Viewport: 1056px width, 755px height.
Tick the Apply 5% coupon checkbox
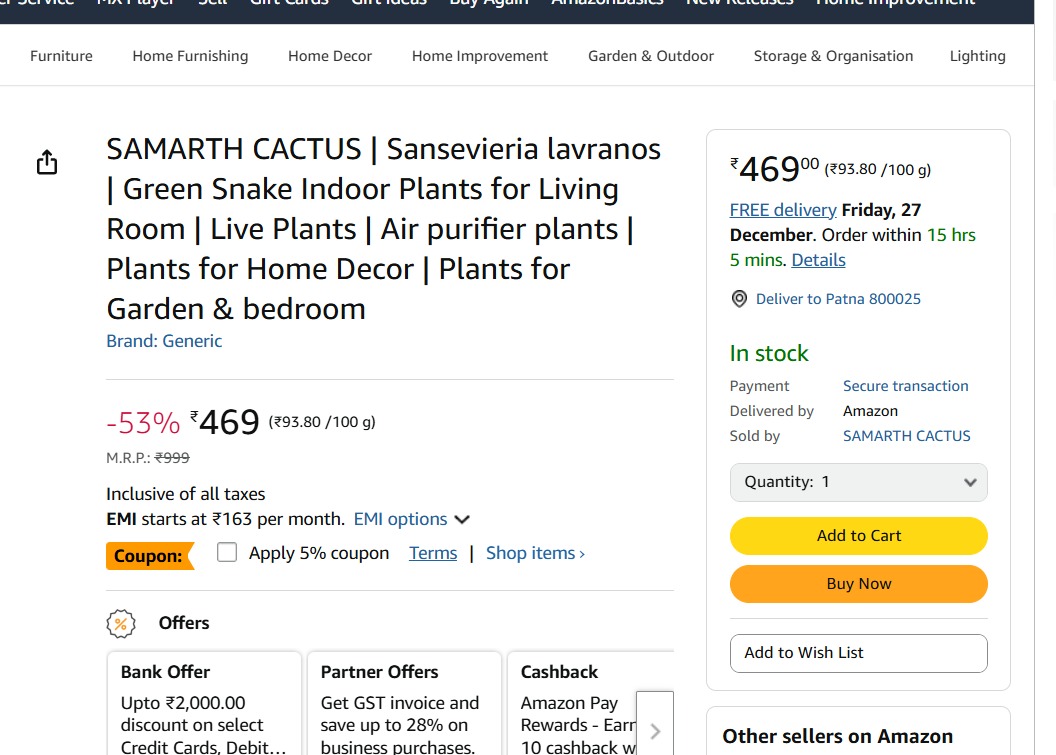click(227, 552)
